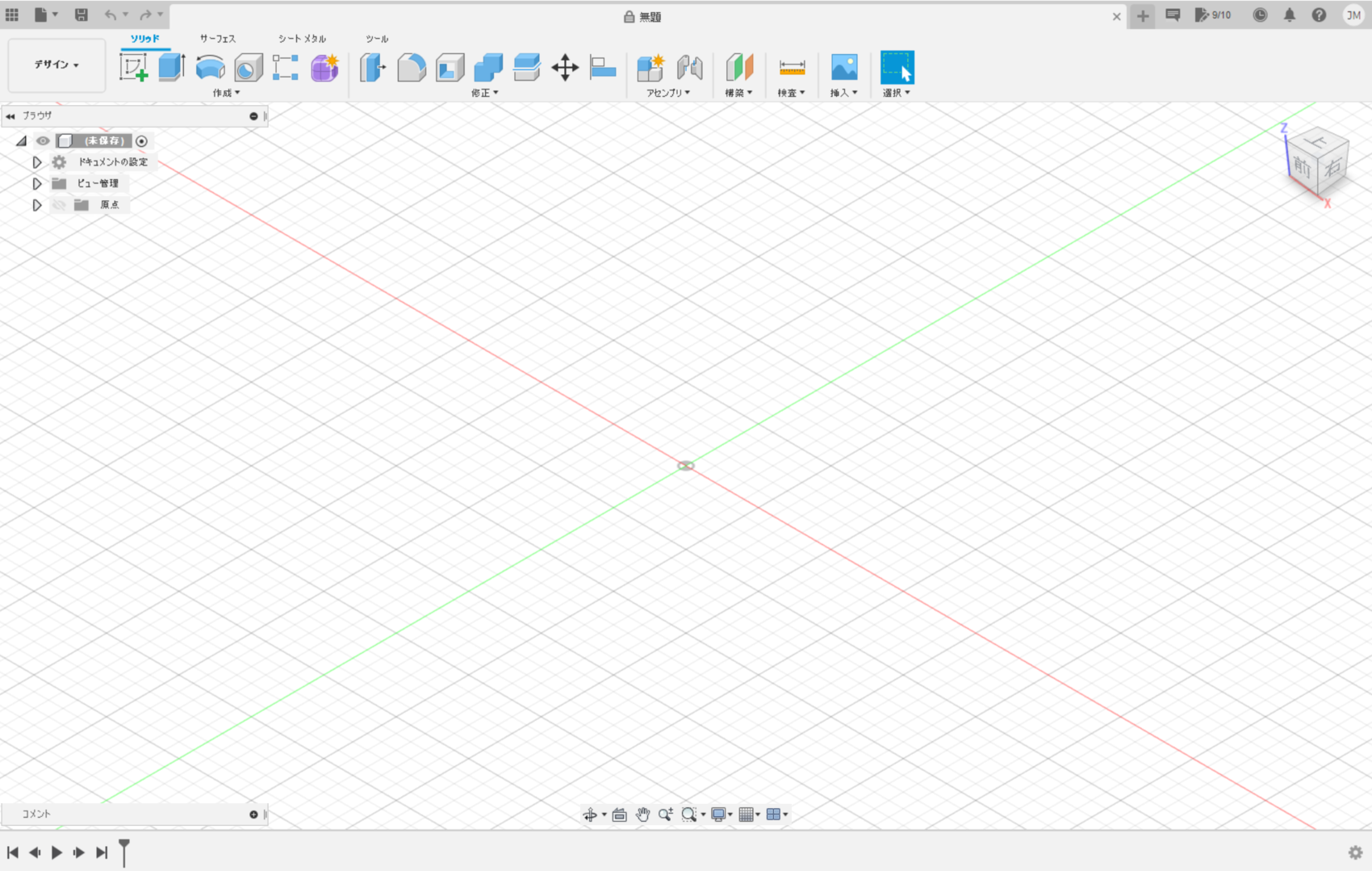Open the 構築 dropdown menu
Image resolution: width=1372 pixels, height=871 pixels.
[738, 93]
